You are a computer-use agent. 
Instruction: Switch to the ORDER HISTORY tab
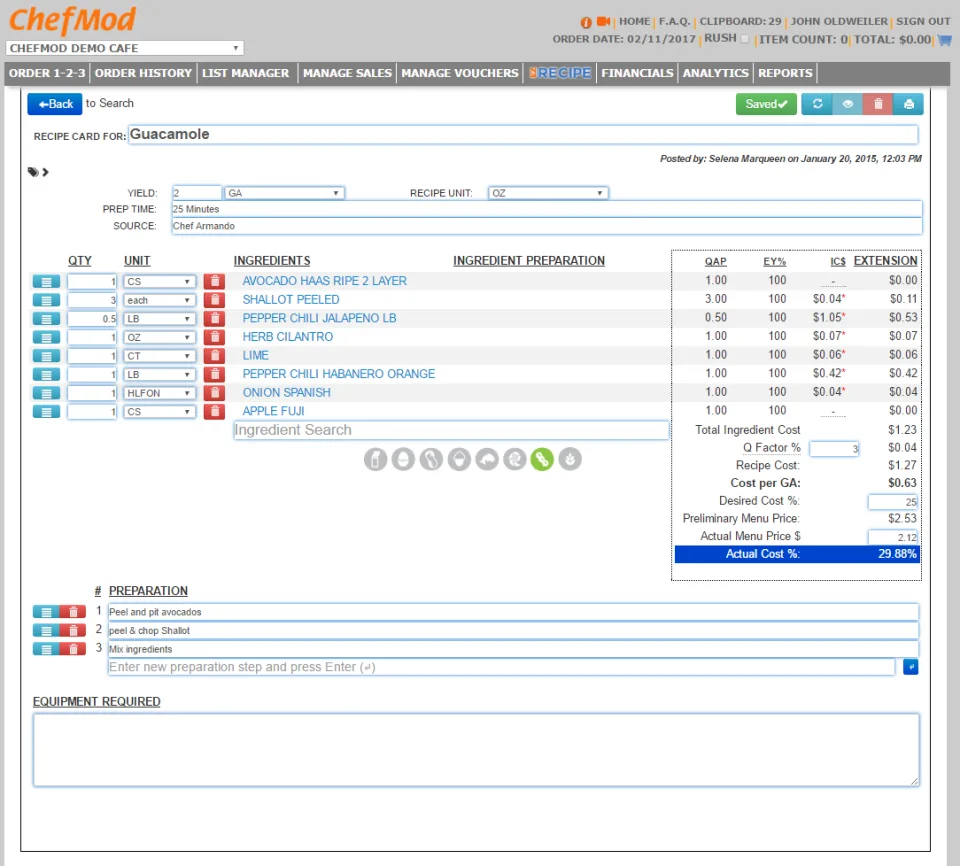143,73
